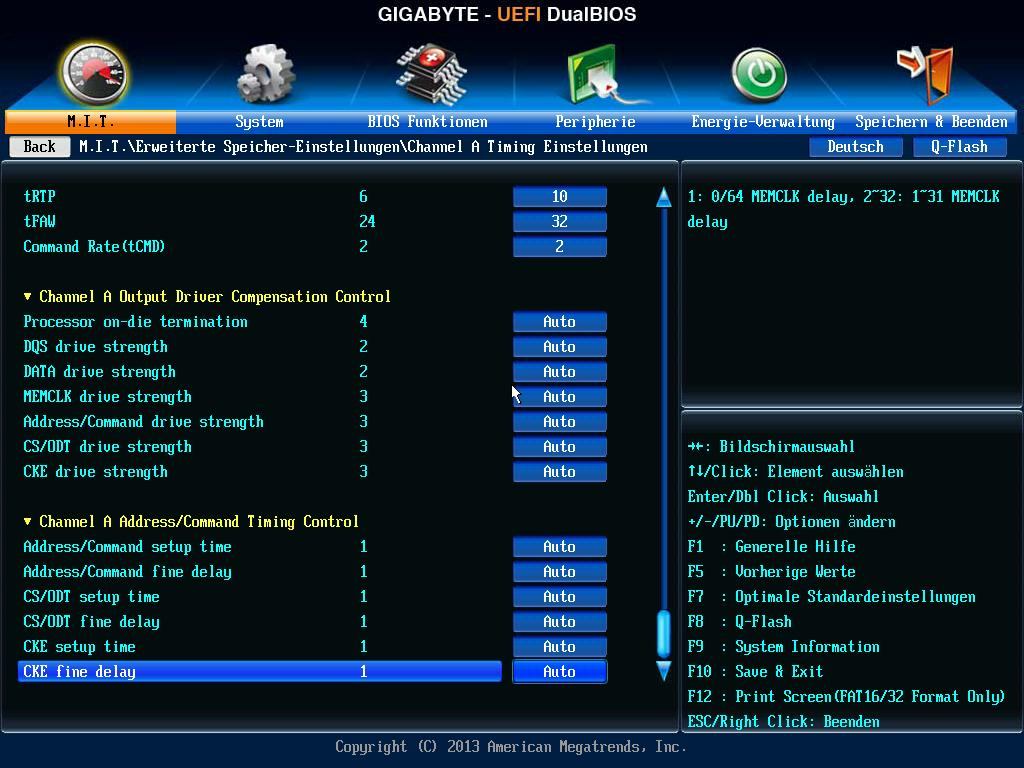Select the tRTP row label
Screen dimensions: 1024x768
[40, 197]
